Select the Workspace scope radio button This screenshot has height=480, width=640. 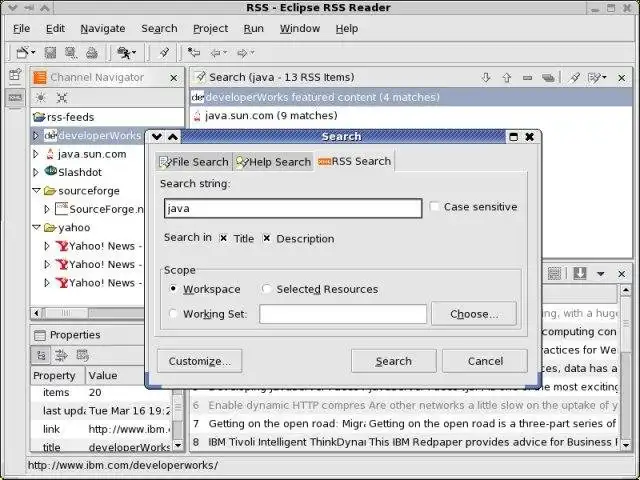tap(173, 289)
